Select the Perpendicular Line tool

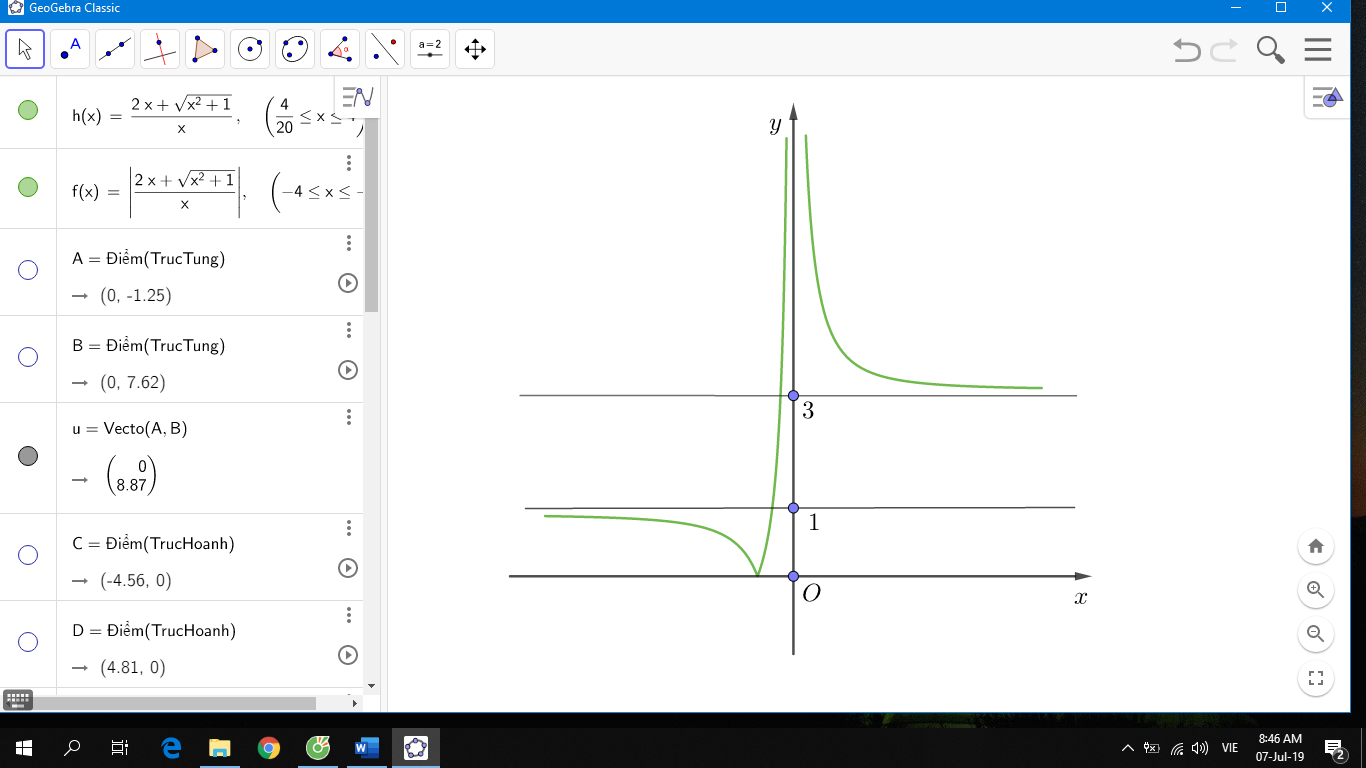pos(160,49)
